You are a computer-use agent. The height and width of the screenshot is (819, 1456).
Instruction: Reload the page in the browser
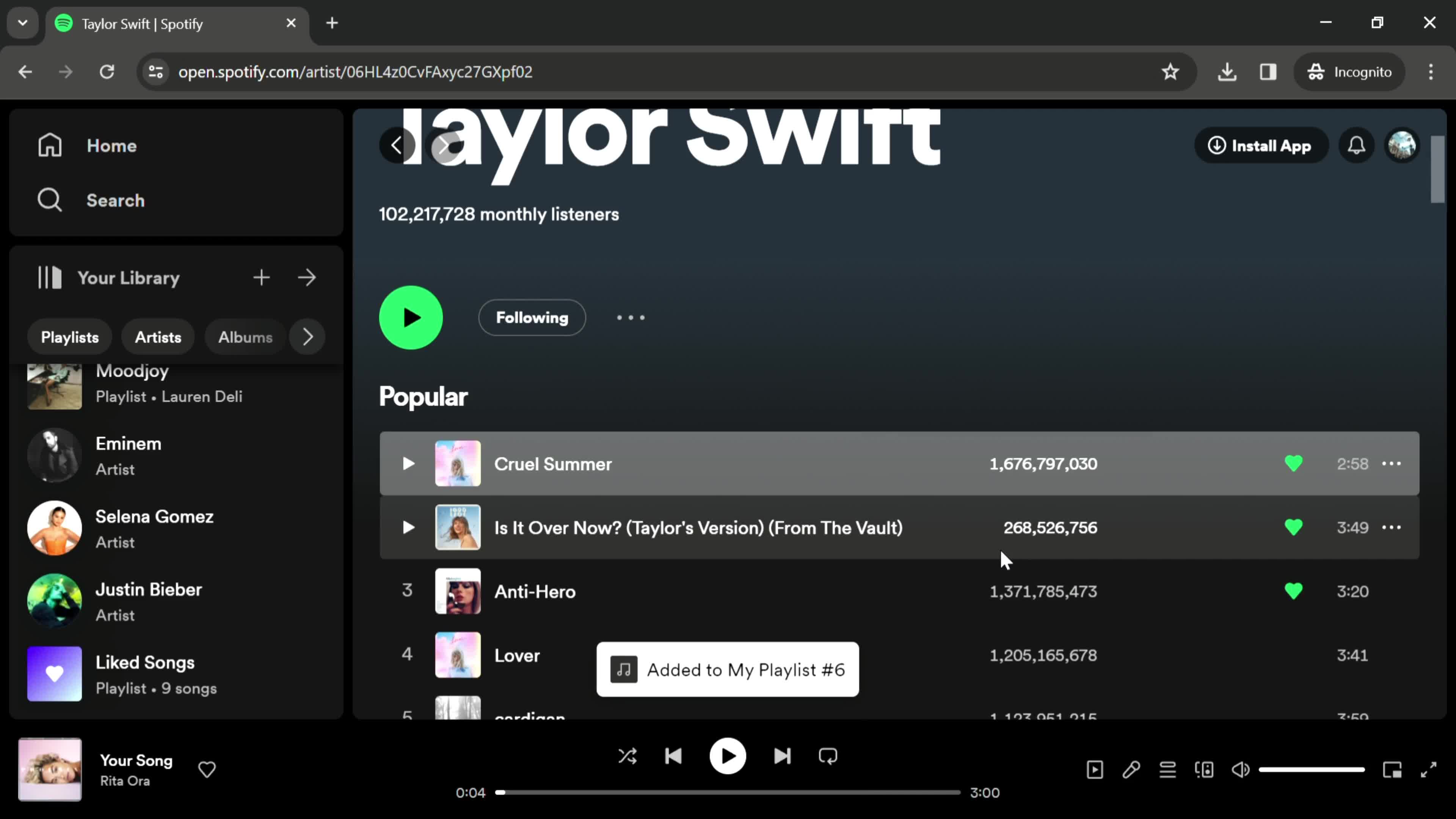point(107,72)
